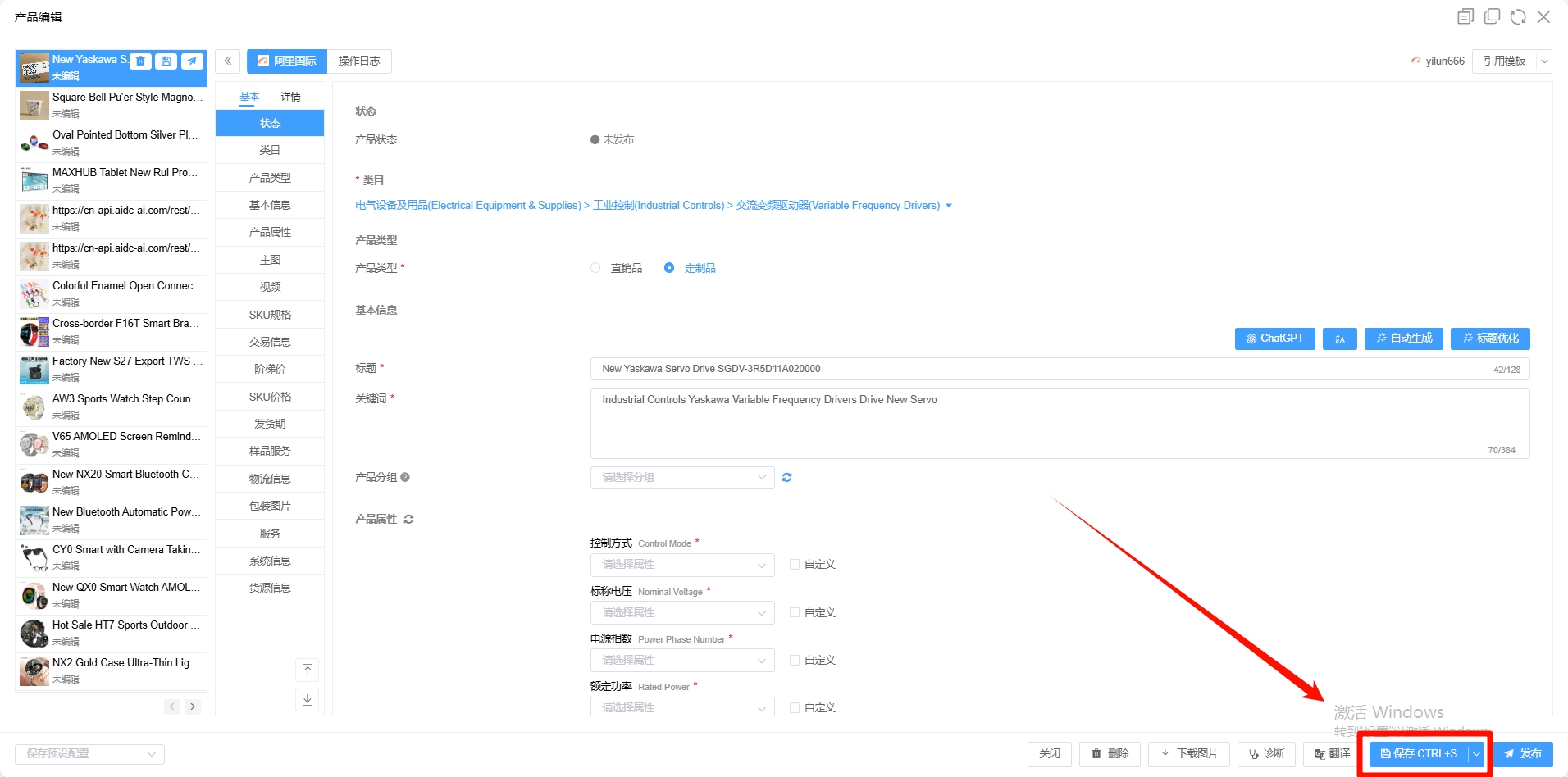Screen dimensions: 1568x777
Task: Enable 自定义 checkbox for Control Mode
Action: (795, 565)
